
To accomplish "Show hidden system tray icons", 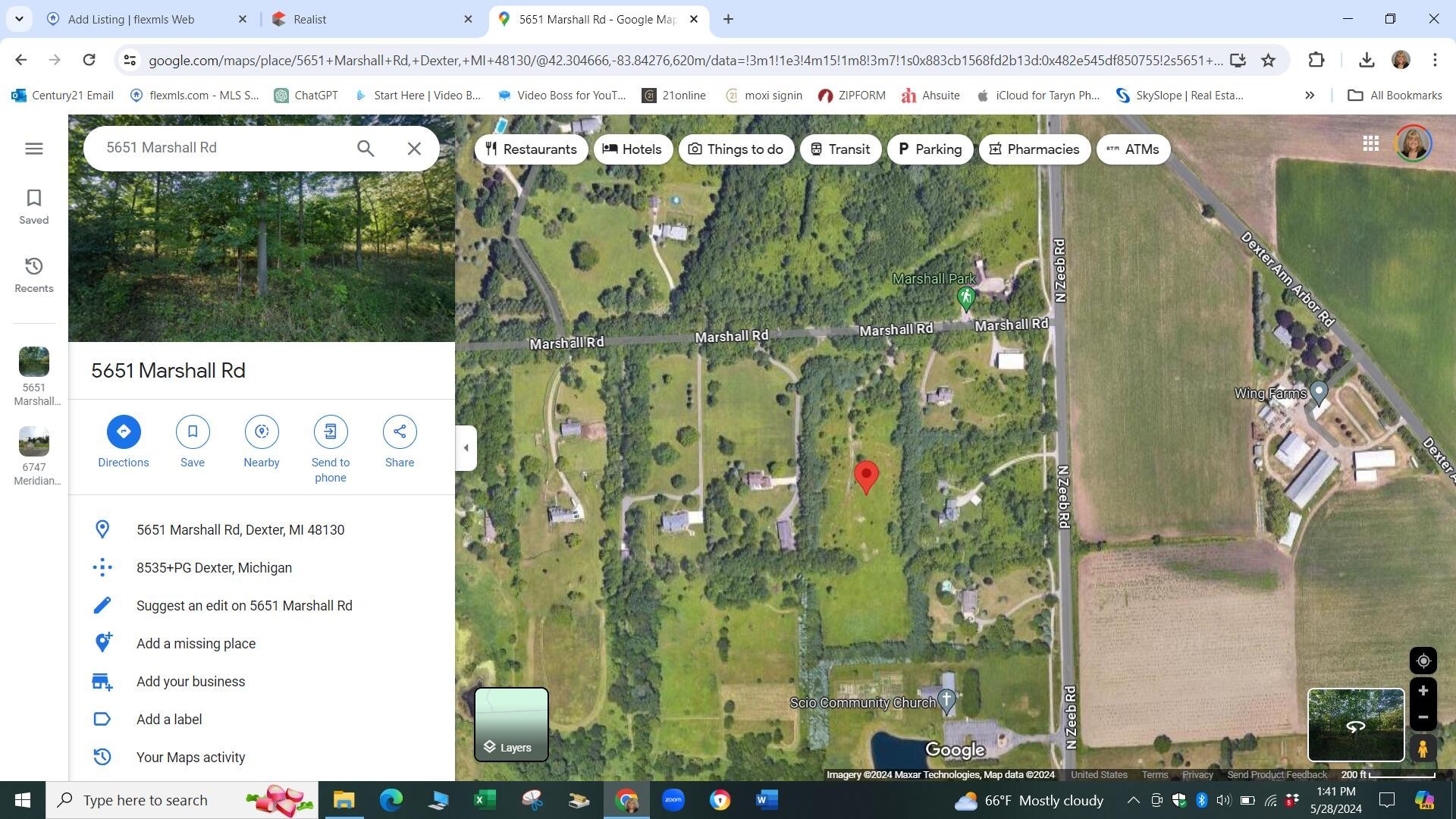I will 1133,800.
